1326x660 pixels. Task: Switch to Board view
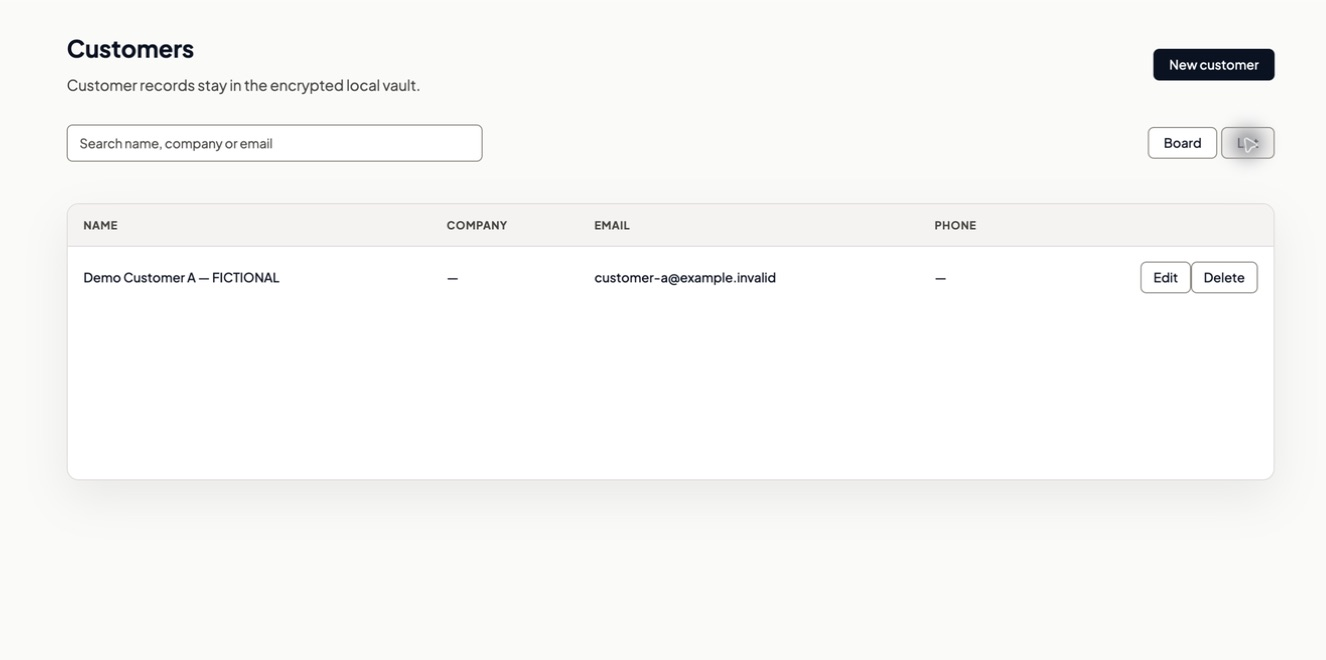click(1182, 143)
